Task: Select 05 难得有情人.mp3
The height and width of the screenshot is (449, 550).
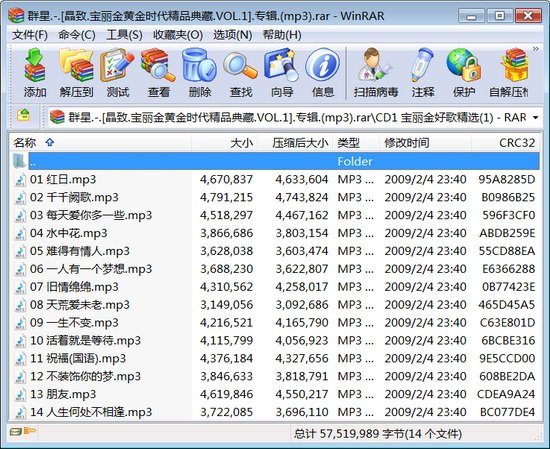Action: click(275, 251)
